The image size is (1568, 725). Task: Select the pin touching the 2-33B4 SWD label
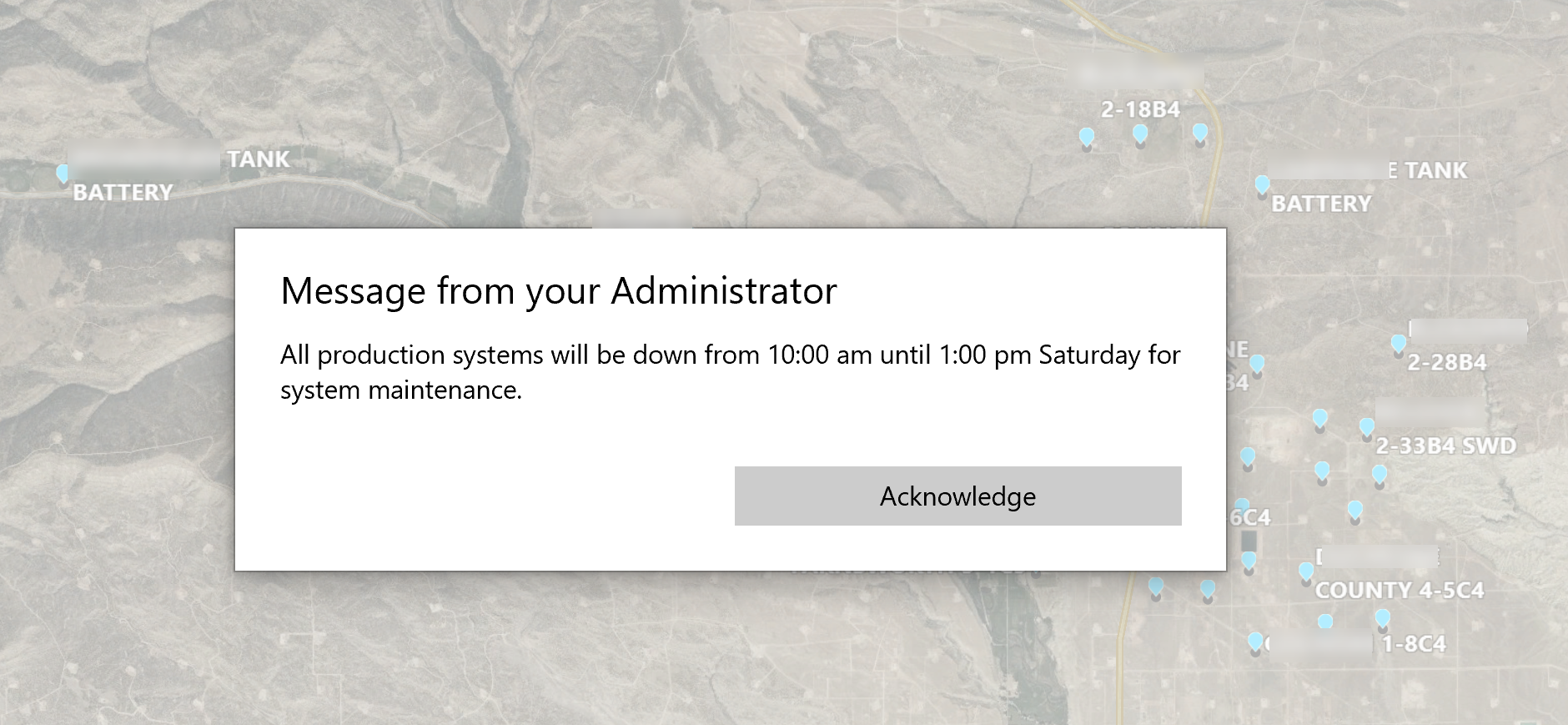pos(1366,428)
